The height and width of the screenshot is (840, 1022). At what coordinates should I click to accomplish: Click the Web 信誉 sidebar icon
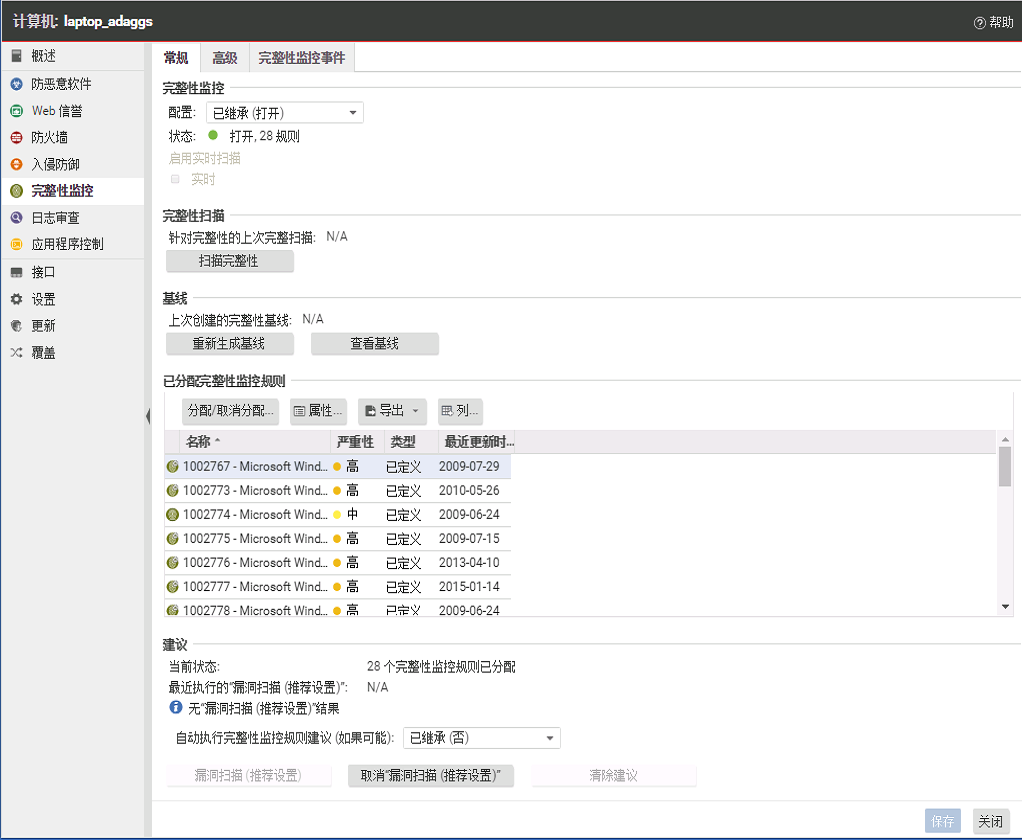(x=16, y=111)
